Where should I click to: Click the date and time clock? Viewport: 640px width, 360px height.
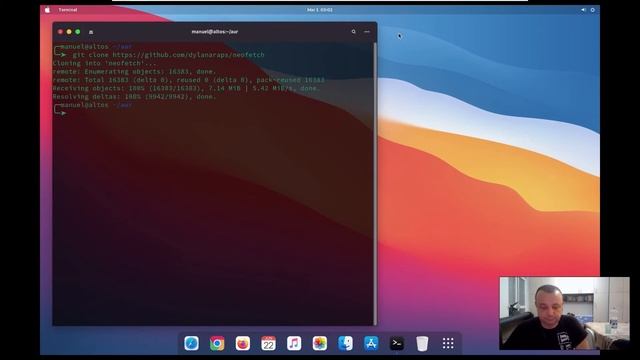(x=320, y=10)
